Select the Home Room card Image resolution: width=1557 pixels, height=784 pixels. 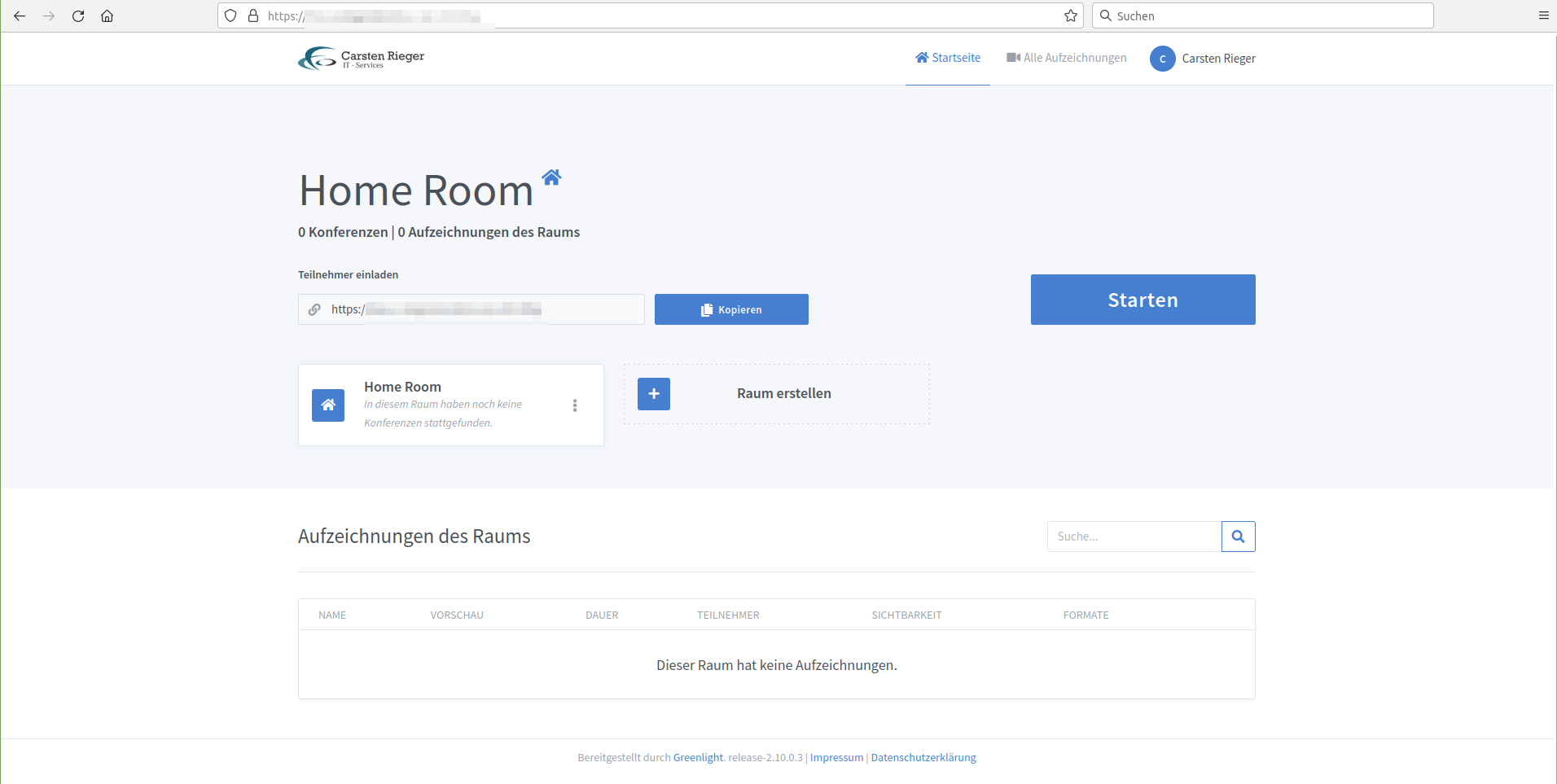(451, 405)
